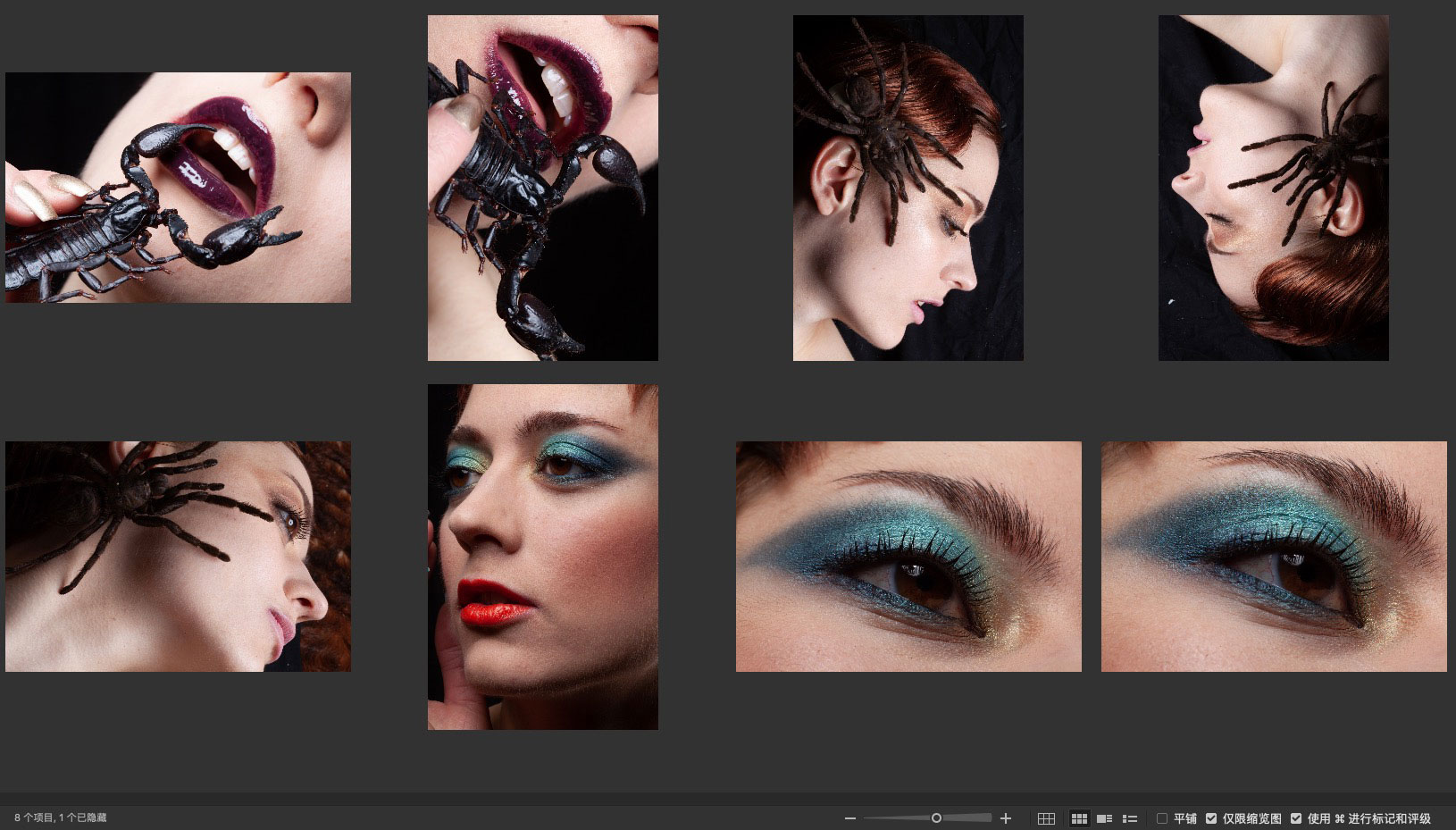Screen dimensions: 1456x830
Task: Click the minus icon to shrink thumbnails
Action: [x=850, y=818]
